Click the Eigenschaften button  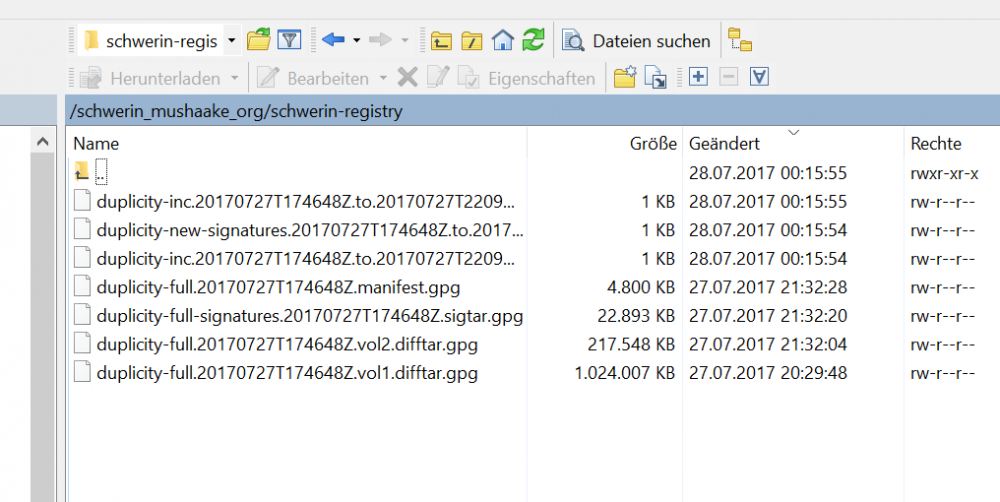tap(527, 78)
